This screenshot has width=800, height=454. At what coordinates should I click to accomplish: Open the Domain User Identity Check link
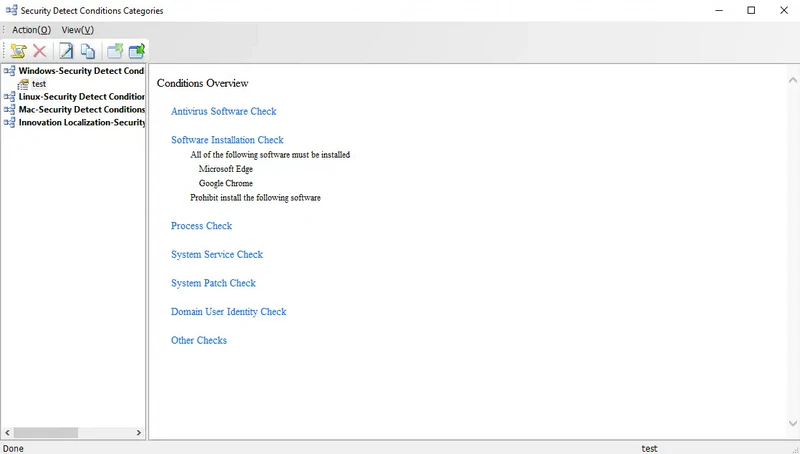click(x=229, y=312)
